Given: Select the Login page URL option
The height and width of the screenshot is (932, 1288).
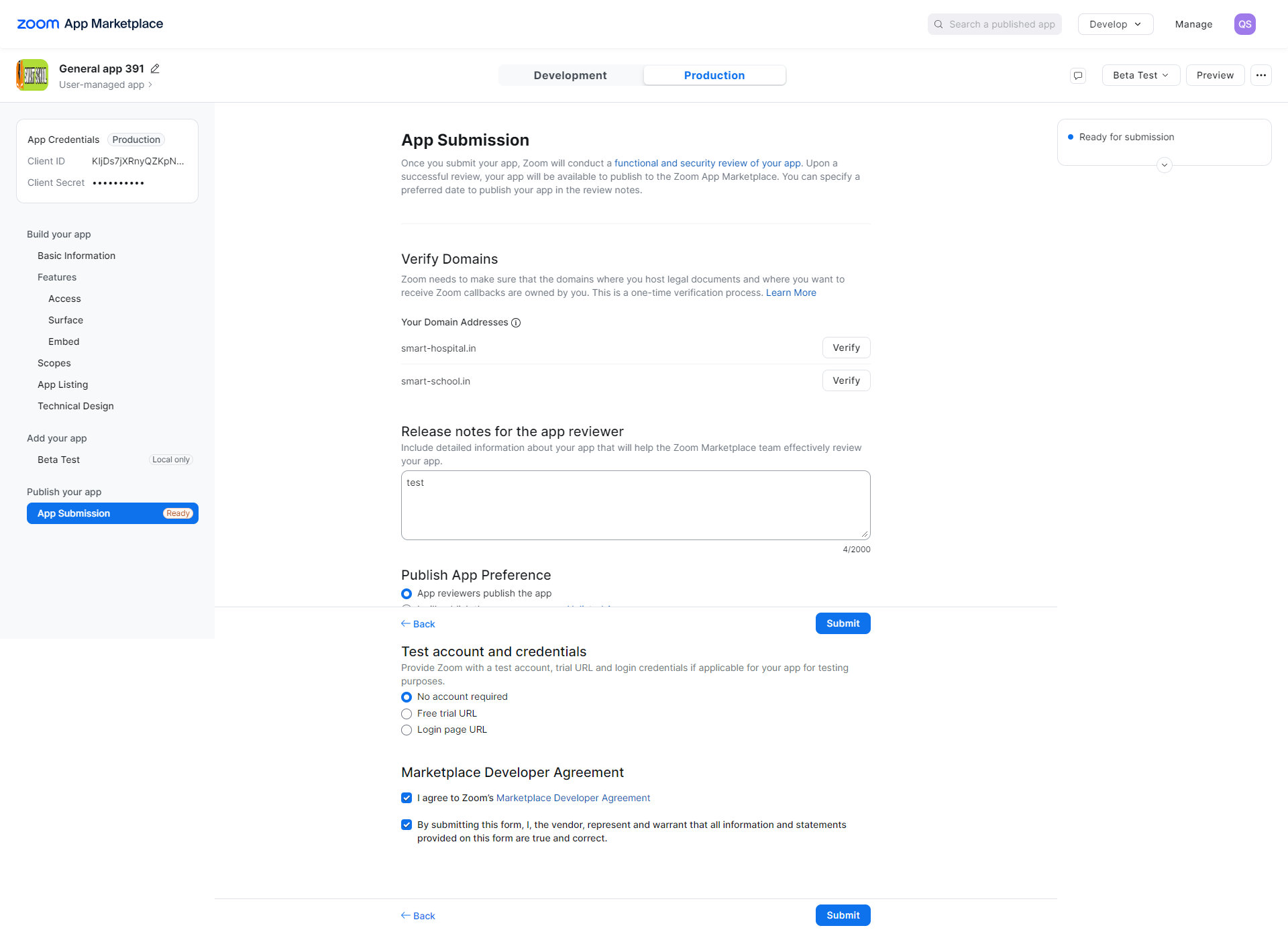Looking at the screenshot, I should coord(407,730).
